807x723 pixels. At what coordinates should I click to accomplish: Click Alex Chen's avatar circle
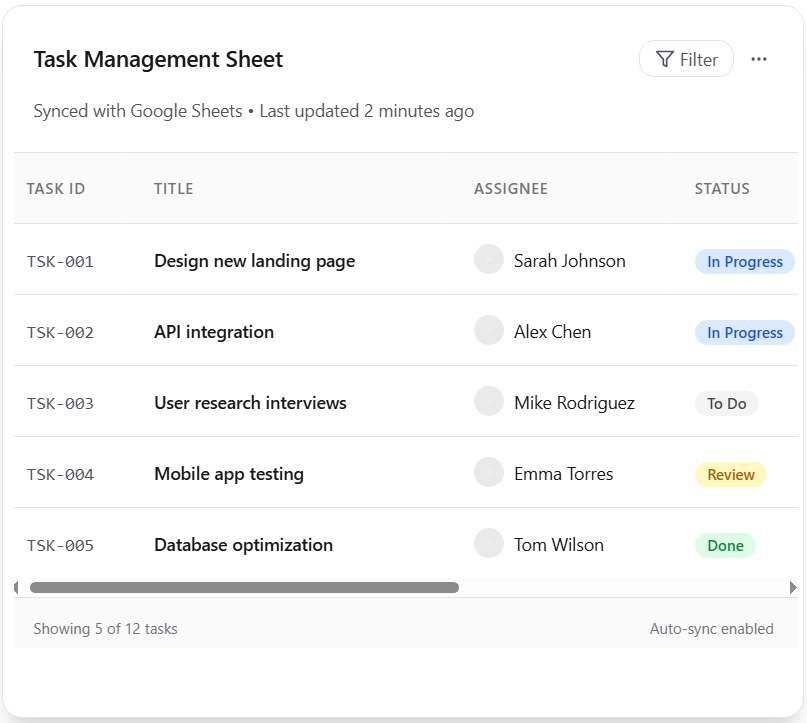488,330
